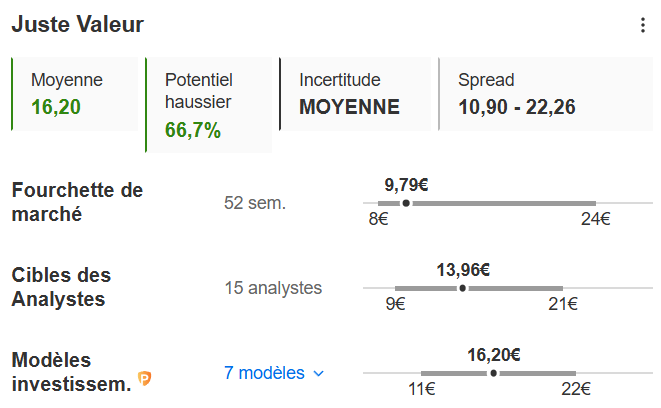Click the 24€ market range maximum
Image resolution: width=661 pixels, height=408 pixels.
595,221
